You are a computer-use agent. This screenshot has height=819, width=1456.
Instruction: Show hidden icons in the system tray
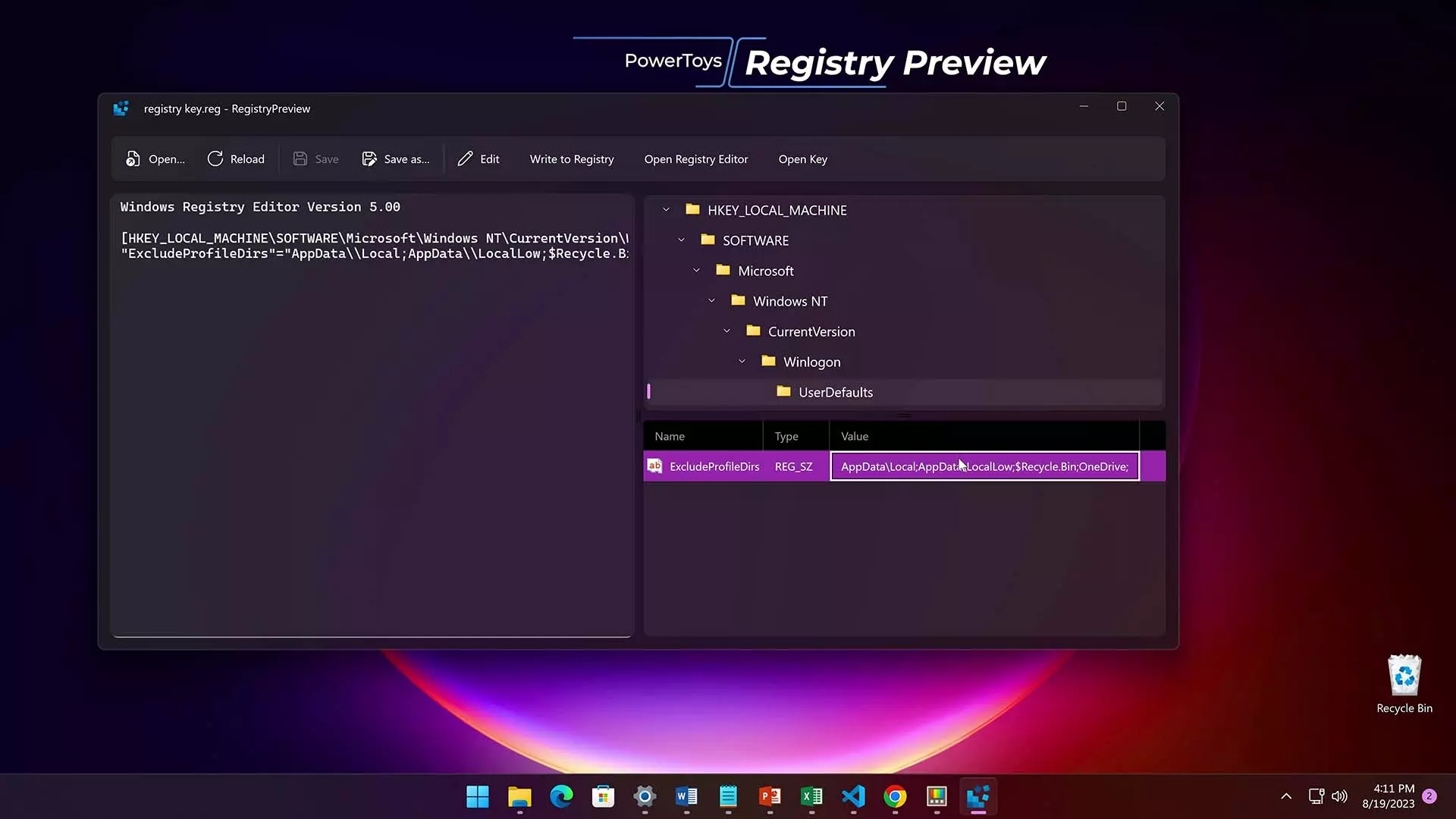(1286, 796)
